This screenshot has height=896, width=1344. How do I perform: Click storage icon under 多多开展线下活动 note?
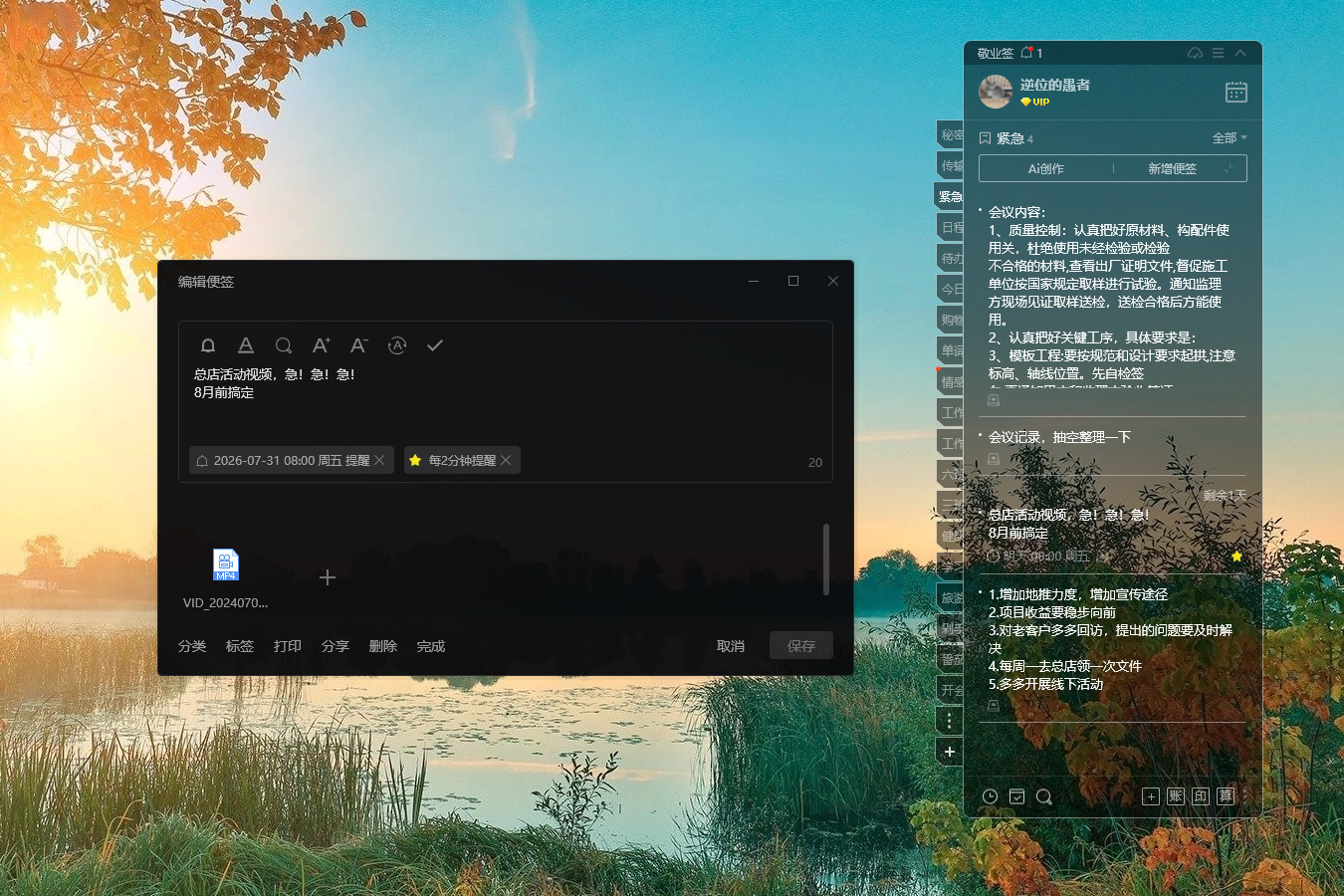994,705
